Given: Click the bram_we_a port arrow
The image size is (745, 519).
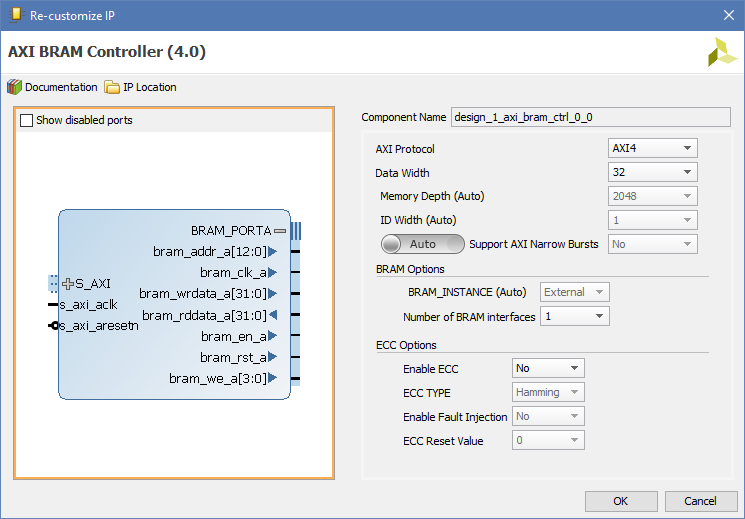Looking at the screenshot, I should (272, 379).
